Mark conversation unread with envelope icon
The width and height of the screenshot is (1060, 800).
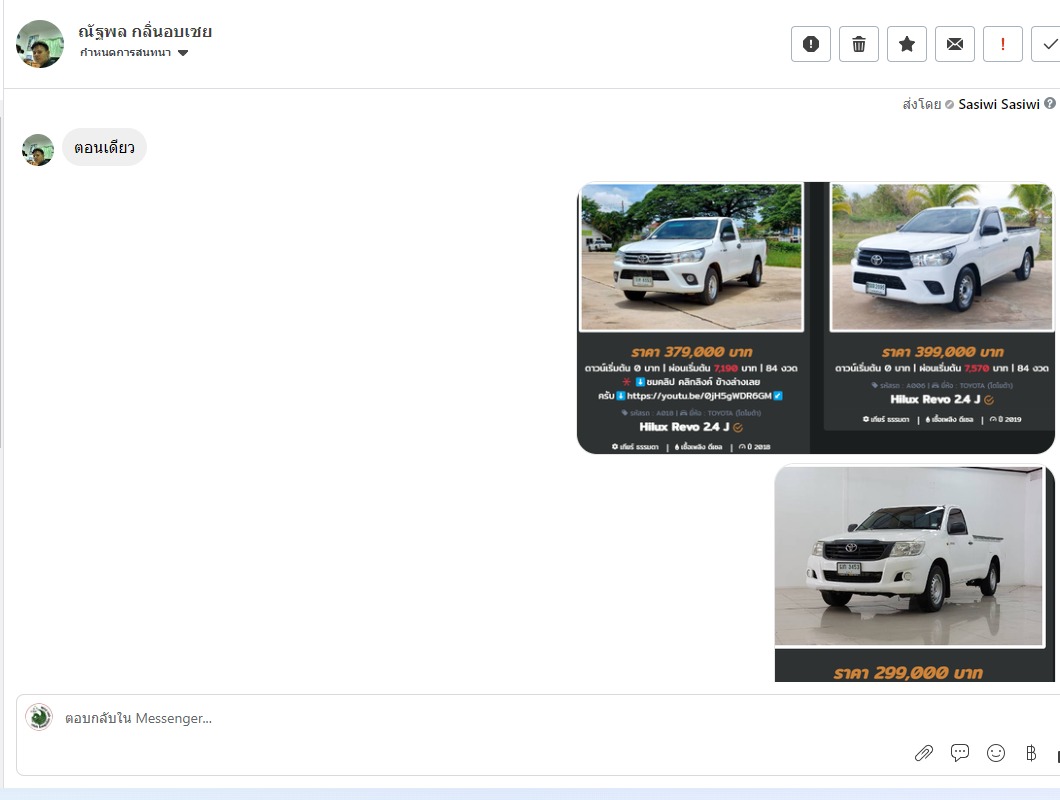[955, 44]
